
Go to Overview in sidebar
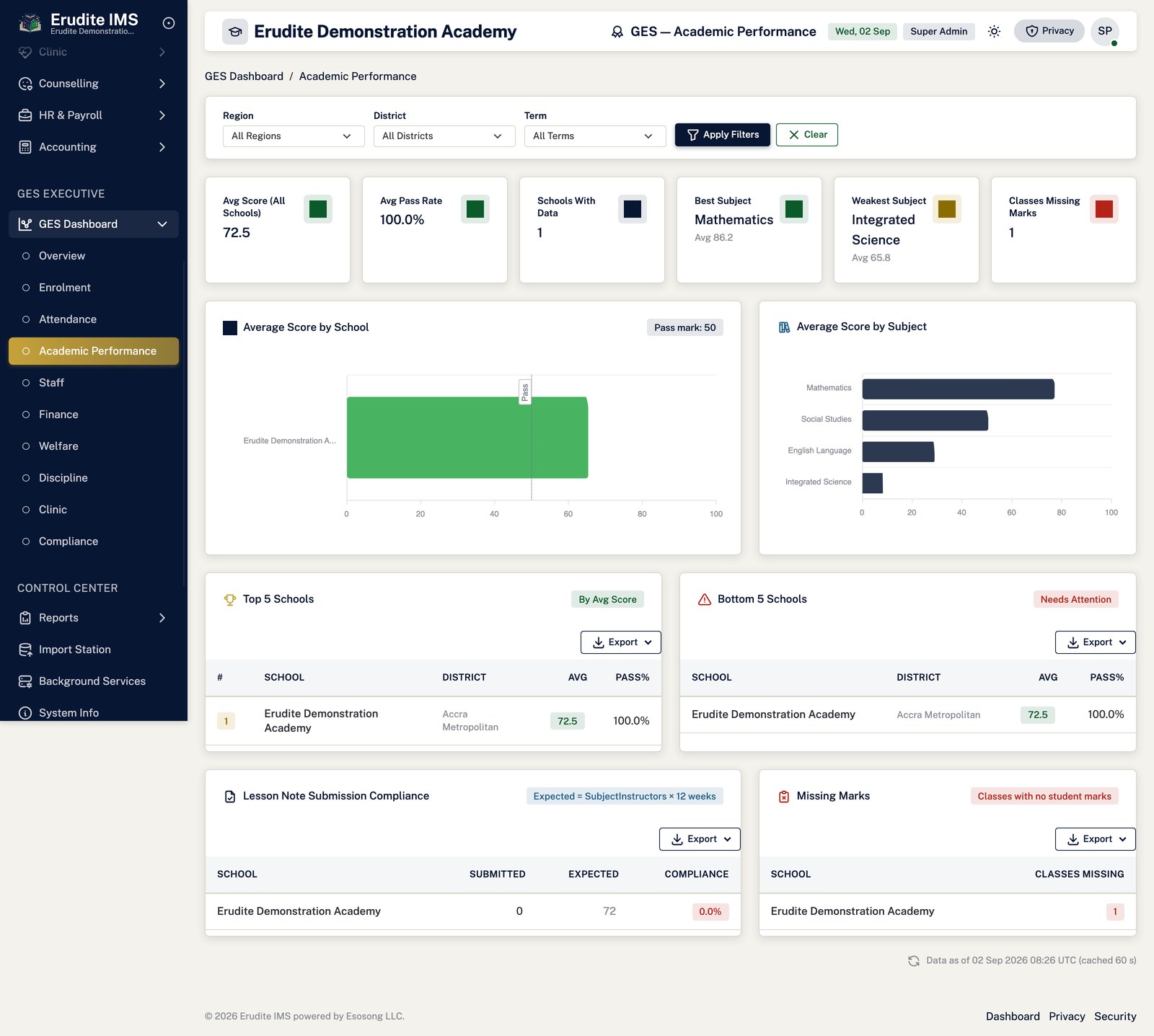pos(94,256)
